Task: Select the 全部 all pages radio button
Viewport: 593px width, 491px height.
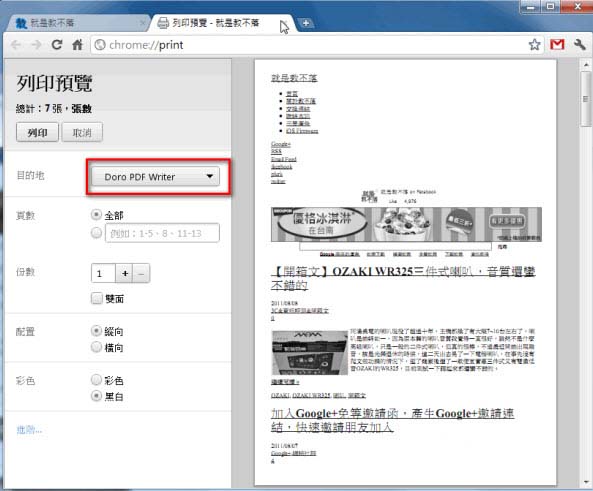Action: pos(96,215)
